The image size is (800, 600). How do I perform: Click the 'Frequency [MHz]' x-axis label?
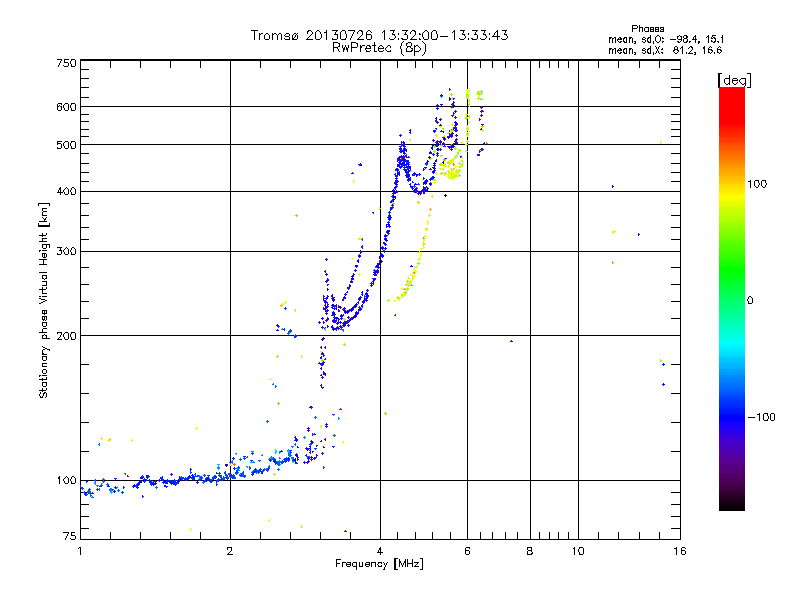(379, 564)
